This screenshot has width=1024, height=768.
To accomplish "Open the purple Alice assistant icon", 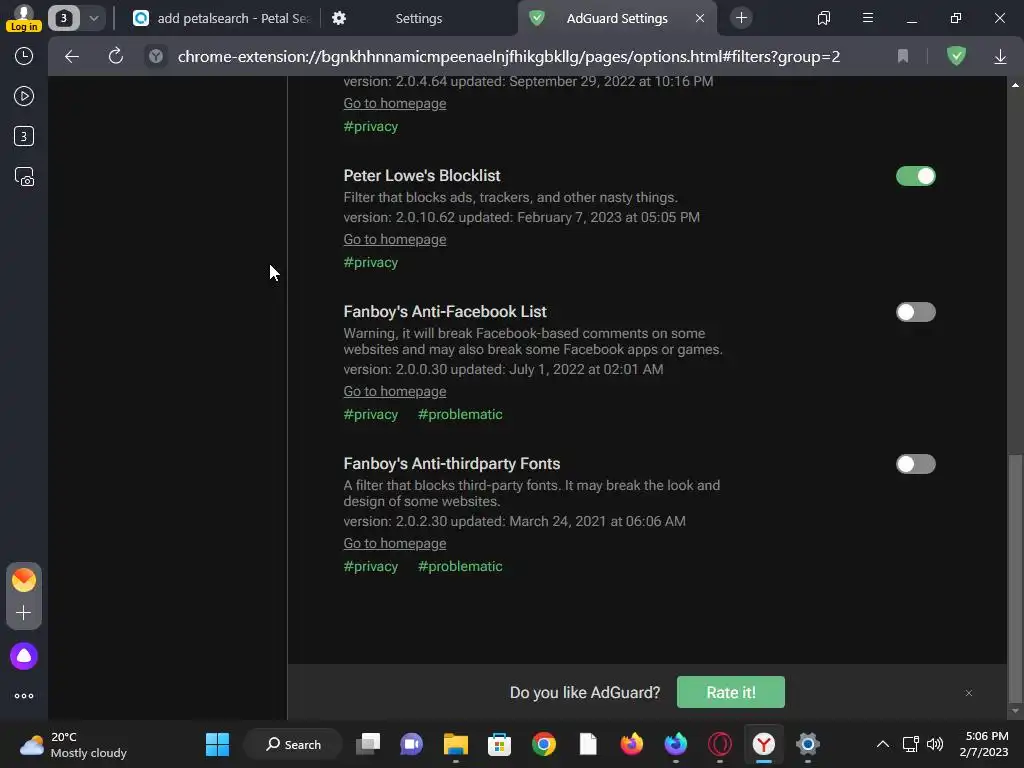I will [x=24, y=656].
